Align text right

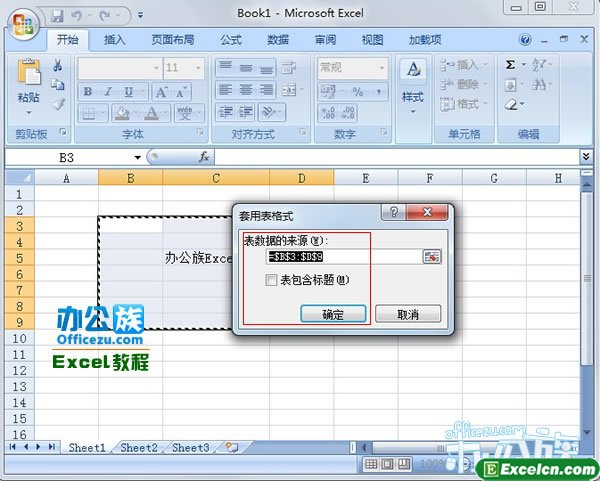[266, 90]
